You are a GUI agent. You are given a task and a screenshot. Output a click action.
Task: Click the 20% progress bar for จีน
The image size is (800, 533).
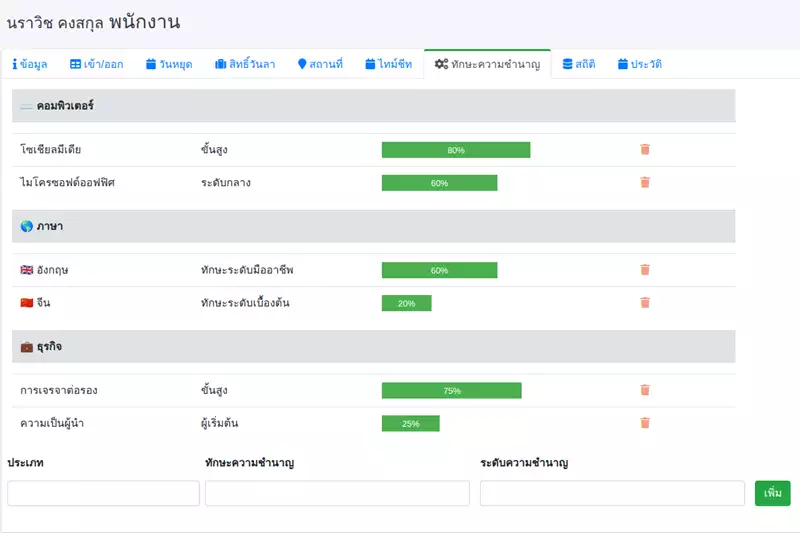click(407, 303)
